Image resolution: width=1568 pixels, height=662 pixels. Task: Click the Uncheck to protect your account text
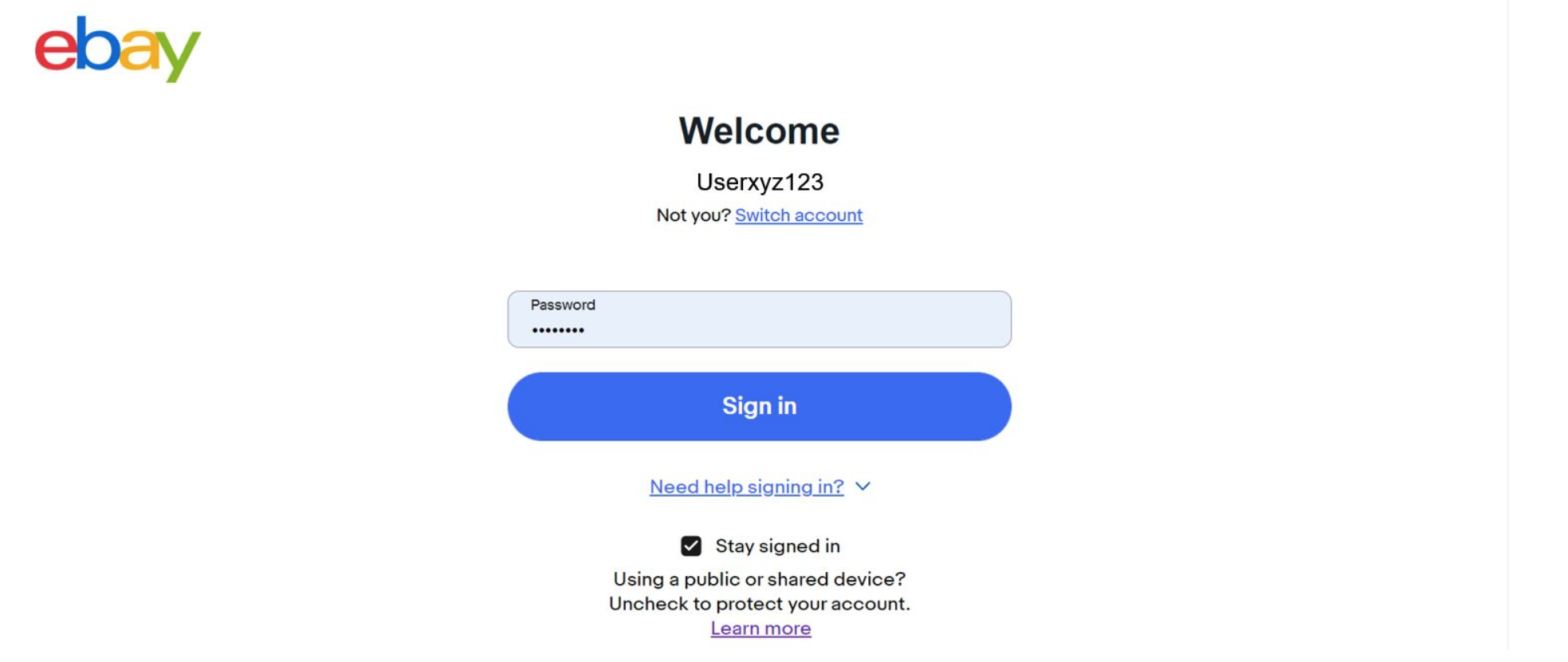[759, 604]
